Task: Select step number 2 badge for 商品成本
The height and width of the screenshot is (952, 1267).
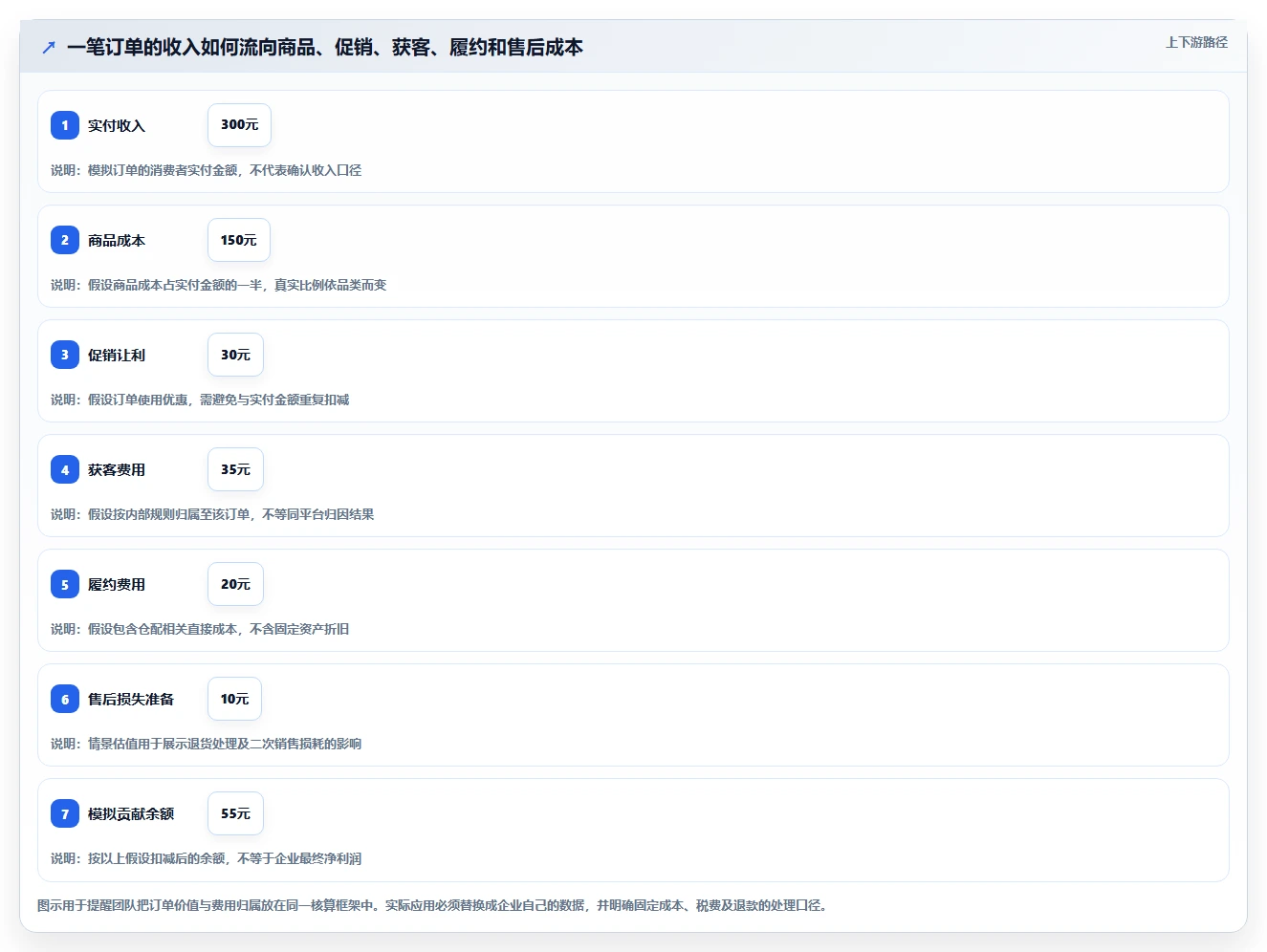Action: [65, 240]
